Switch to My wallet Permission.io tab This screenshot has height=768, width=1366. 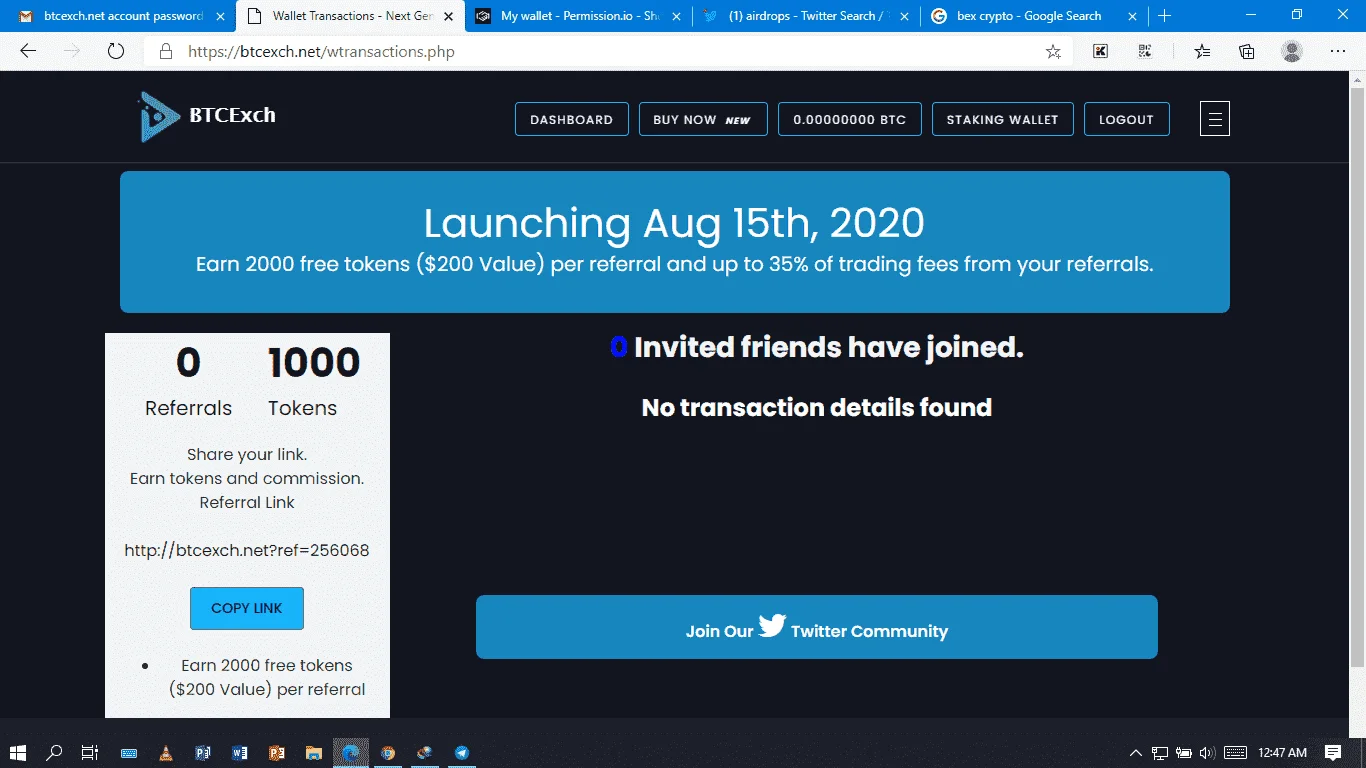tap(580, 16)
